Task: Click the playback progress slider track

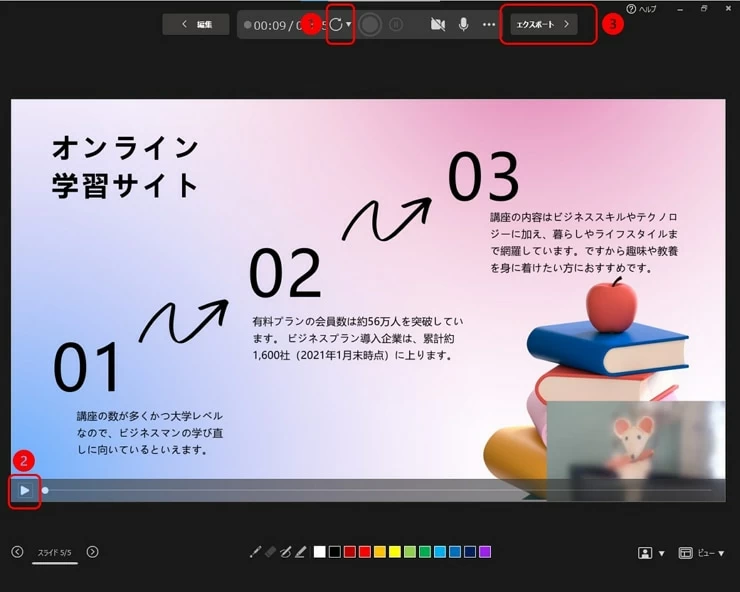Action: (380, 490)
